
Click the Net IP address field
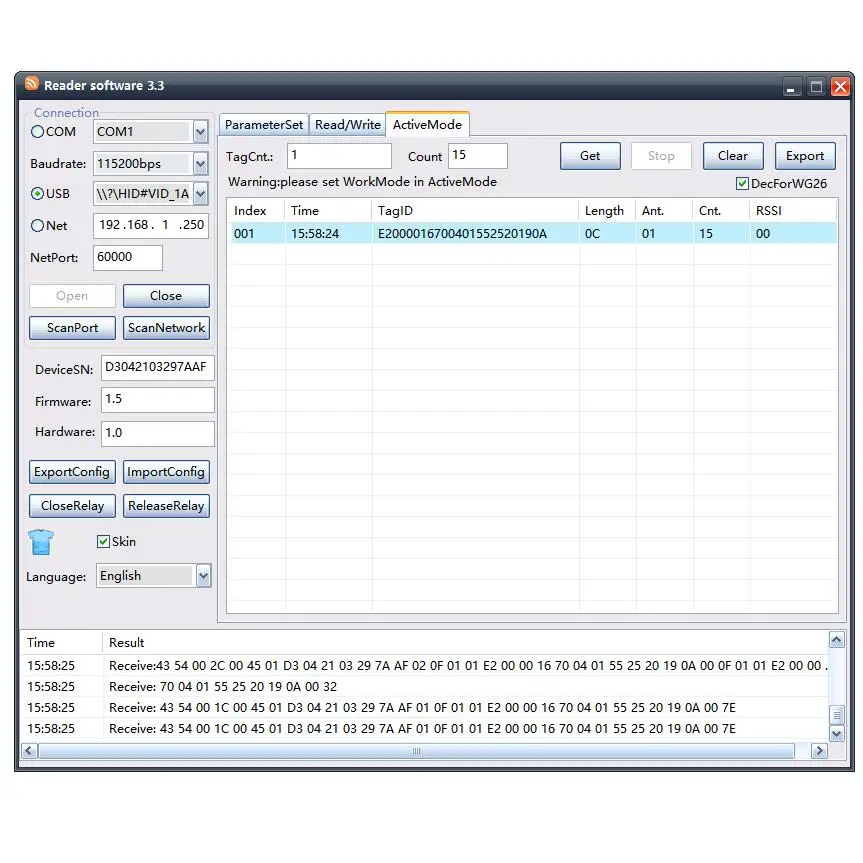(151, 226)
